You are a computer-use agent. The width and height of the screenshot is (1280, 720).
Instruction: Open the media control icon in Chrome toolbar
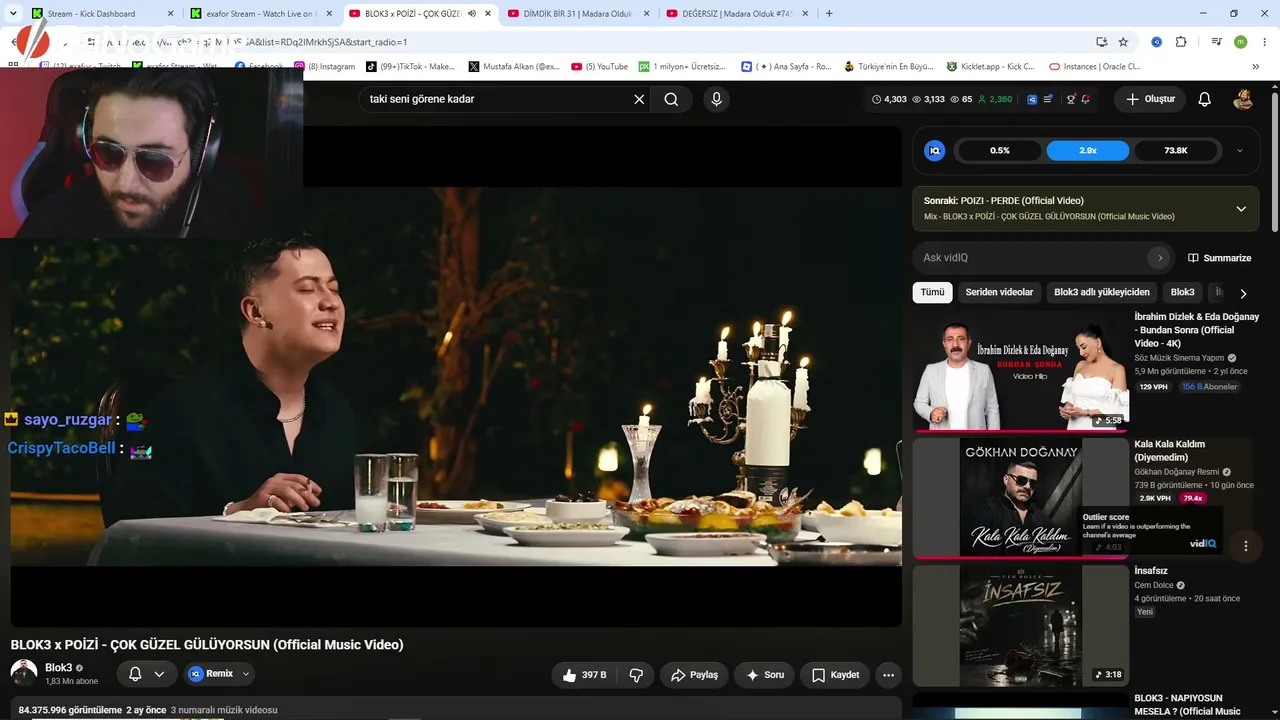pos(1216,42)
